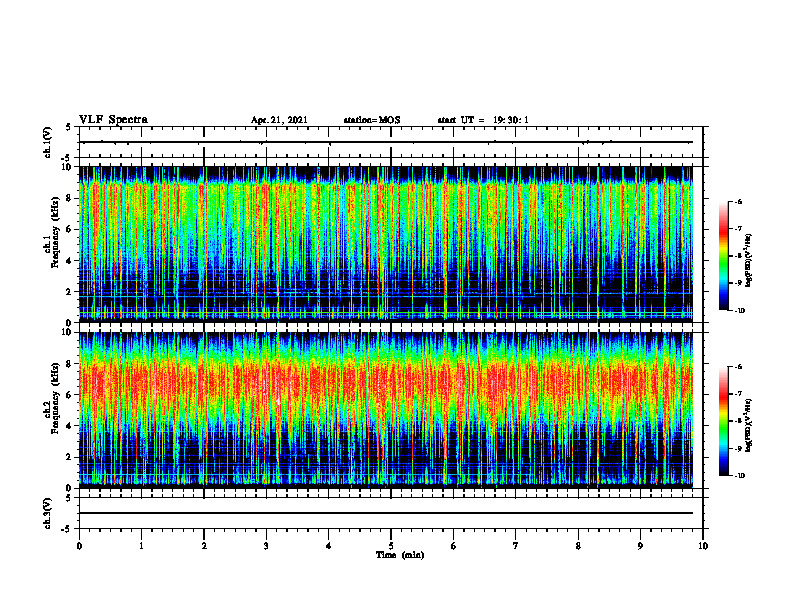Click time-axis tick label "7"
The image size is (792, 612).
point(516,546)
